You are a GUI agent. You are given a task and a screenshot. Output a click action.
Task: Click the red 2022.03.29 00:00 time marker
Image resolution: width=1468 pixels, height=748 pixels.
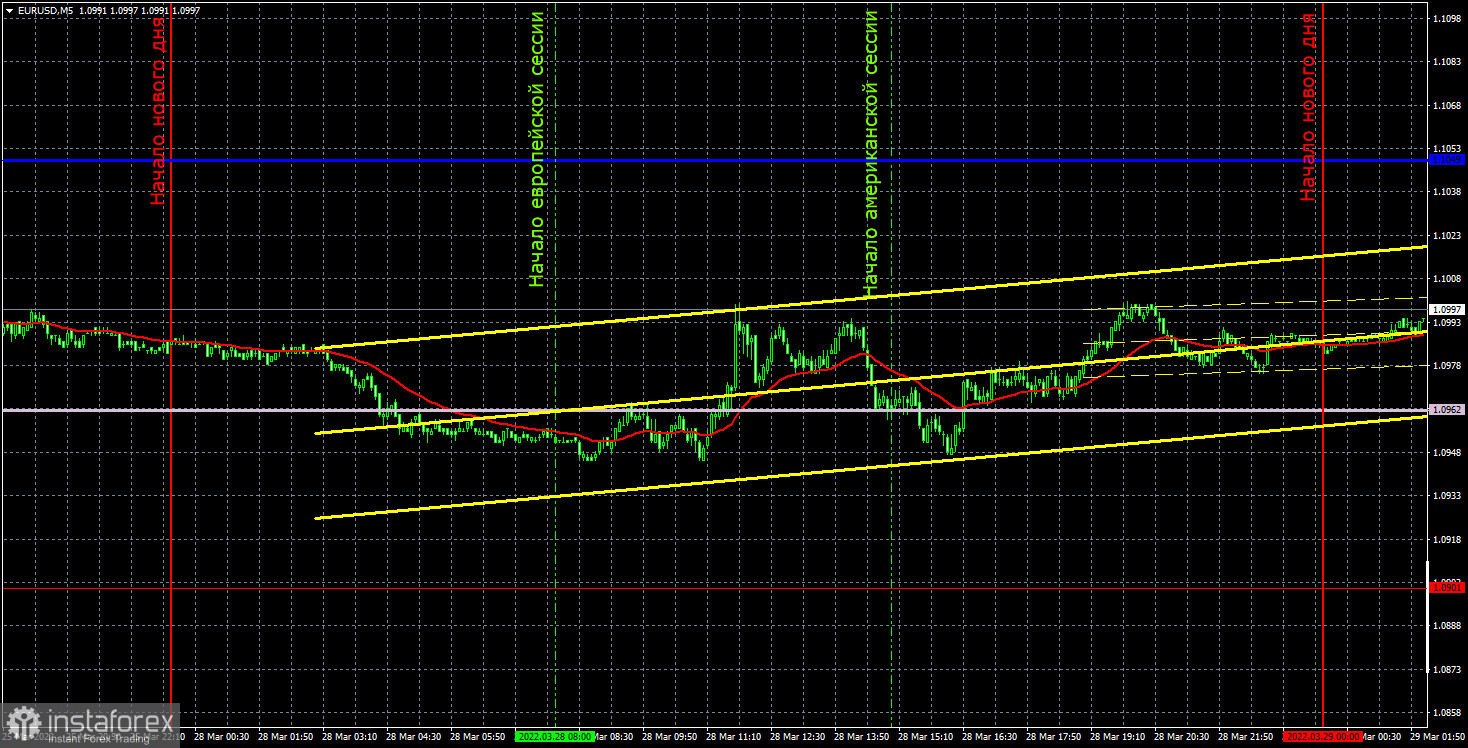pyautogui.click(x=1323, y=736)
